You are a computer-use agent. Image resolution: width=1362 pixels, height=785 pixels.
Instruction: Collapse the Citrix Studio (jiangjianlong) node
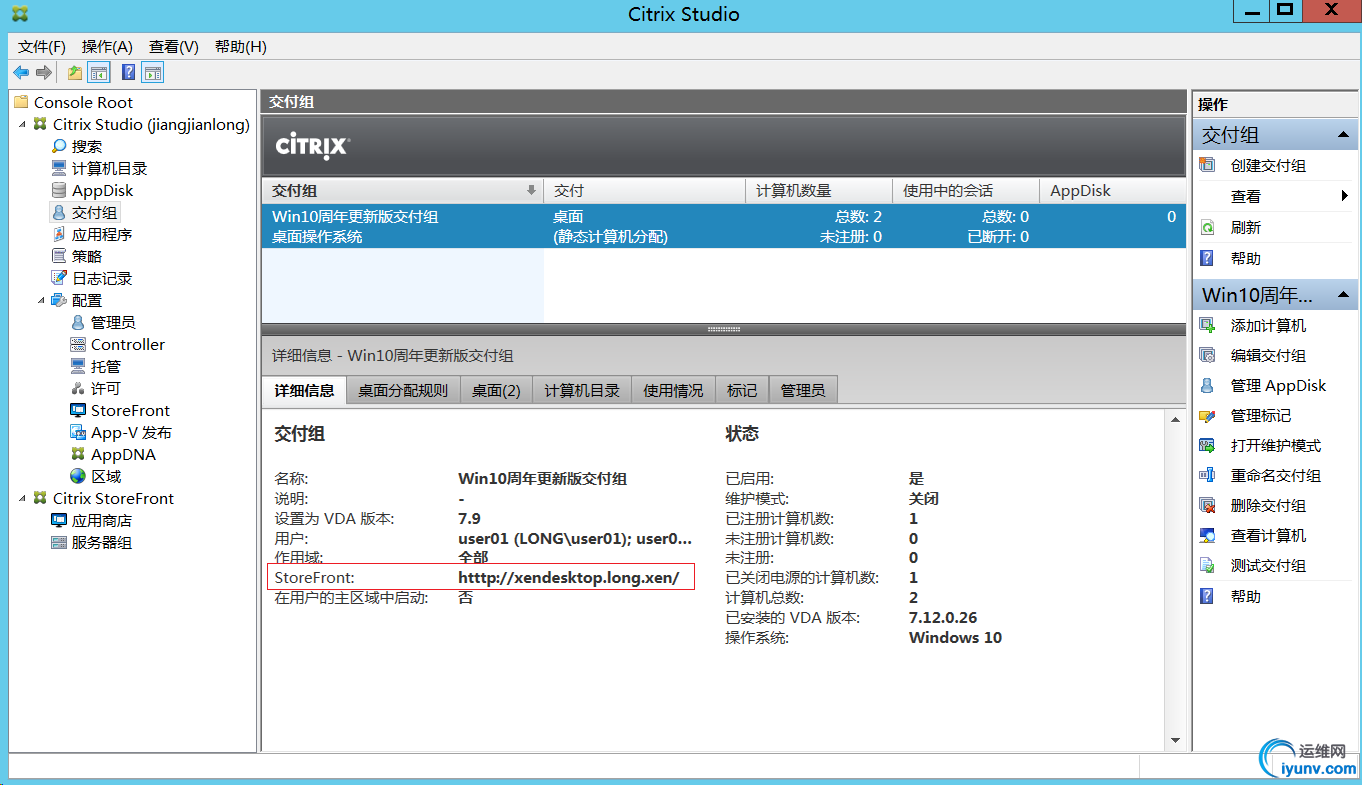click(x=22, y=125)
